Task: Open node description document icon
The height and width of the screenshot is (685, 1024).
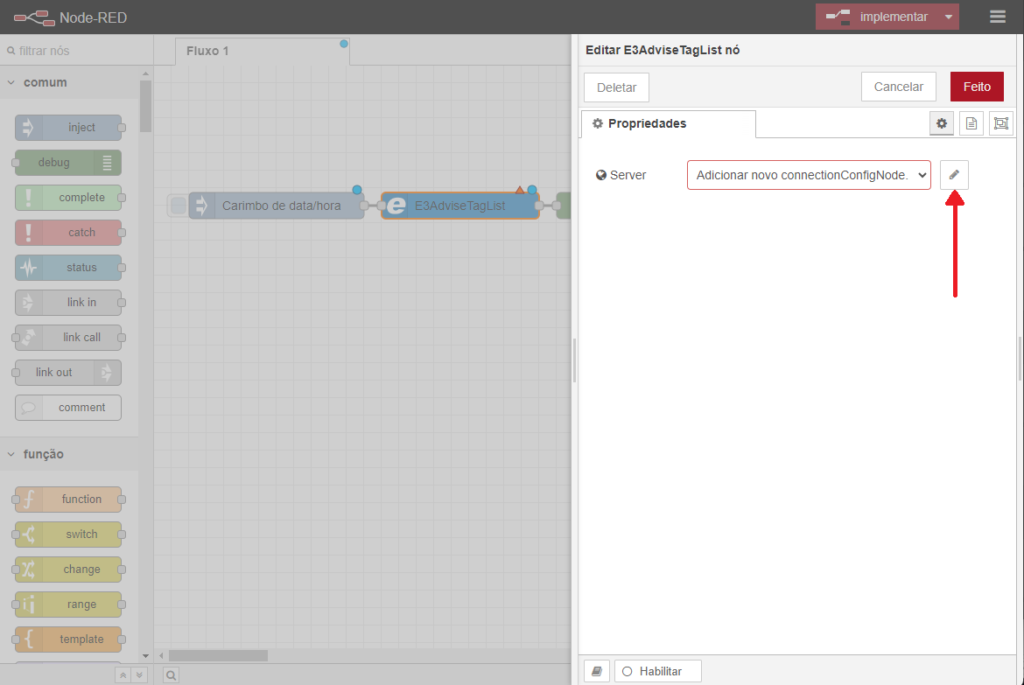Action: [970, 123]
